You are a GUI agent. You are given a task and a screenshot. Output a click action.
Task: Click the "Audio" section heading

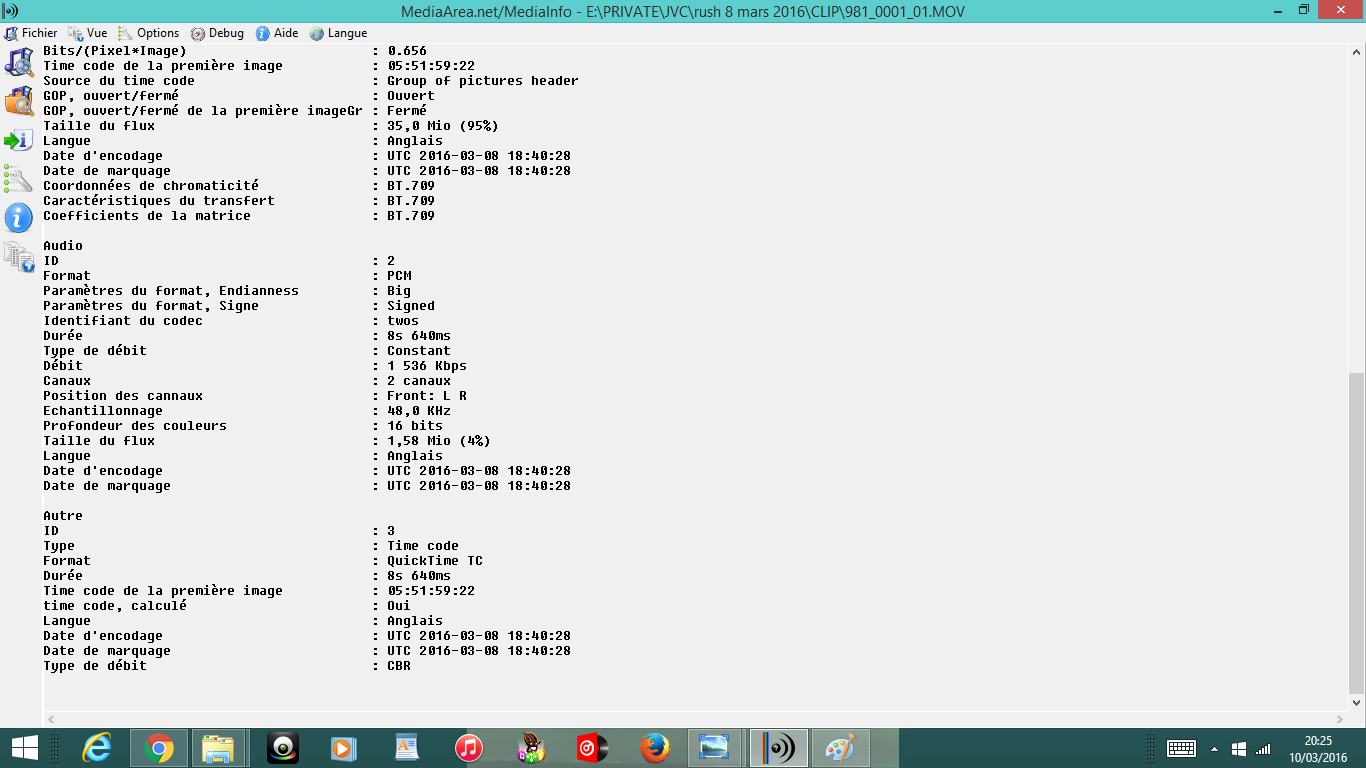(x=63, y=246)
